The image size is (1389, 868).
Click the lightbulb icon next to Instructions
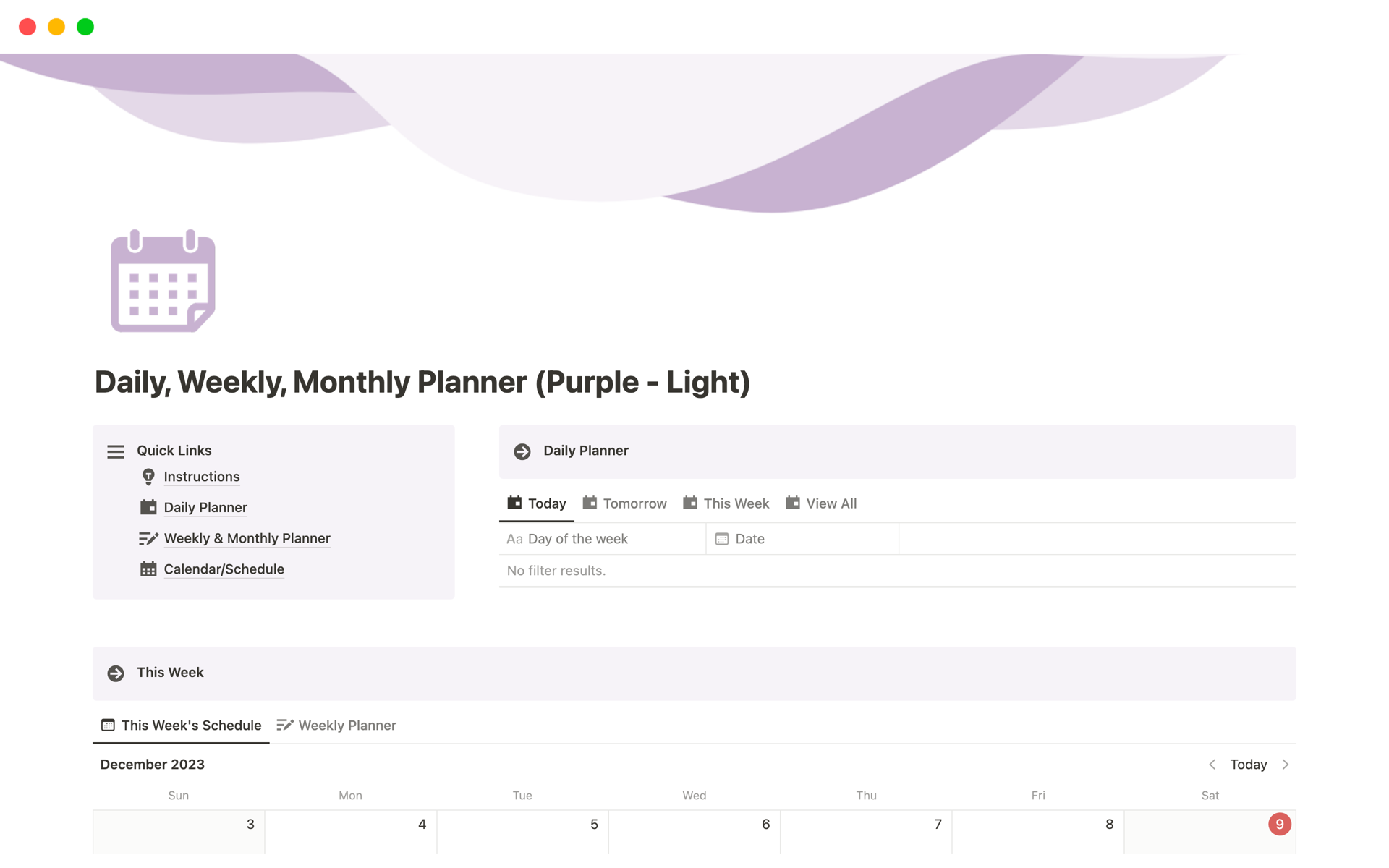[149, 476]
